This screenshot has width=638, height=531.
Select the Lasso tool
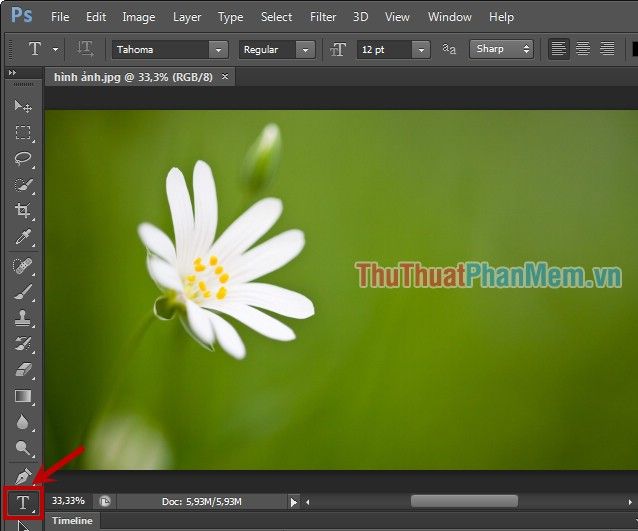tap(23, 159)
